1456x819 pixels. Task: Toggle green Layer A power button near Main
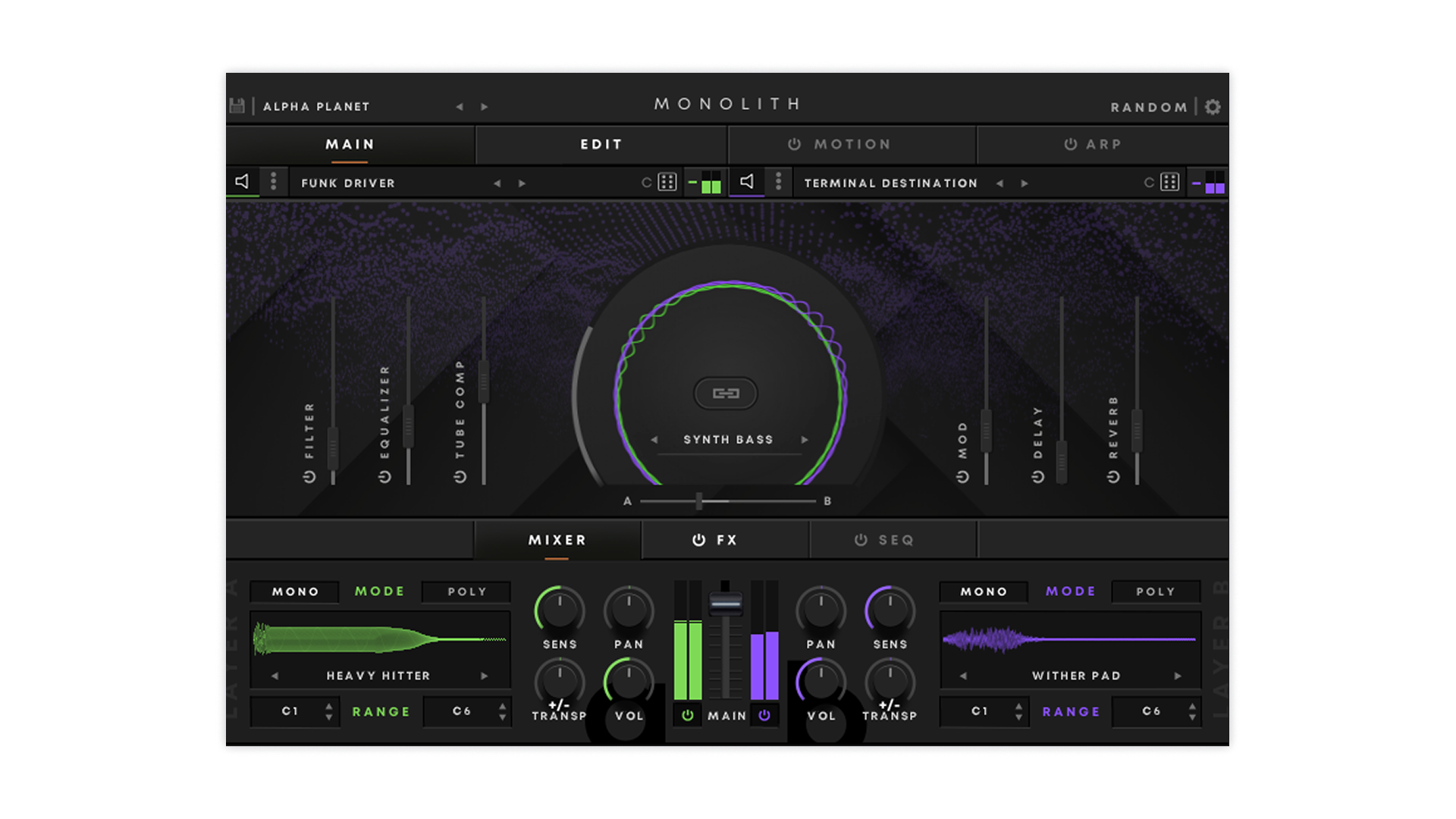click(688, 715)
